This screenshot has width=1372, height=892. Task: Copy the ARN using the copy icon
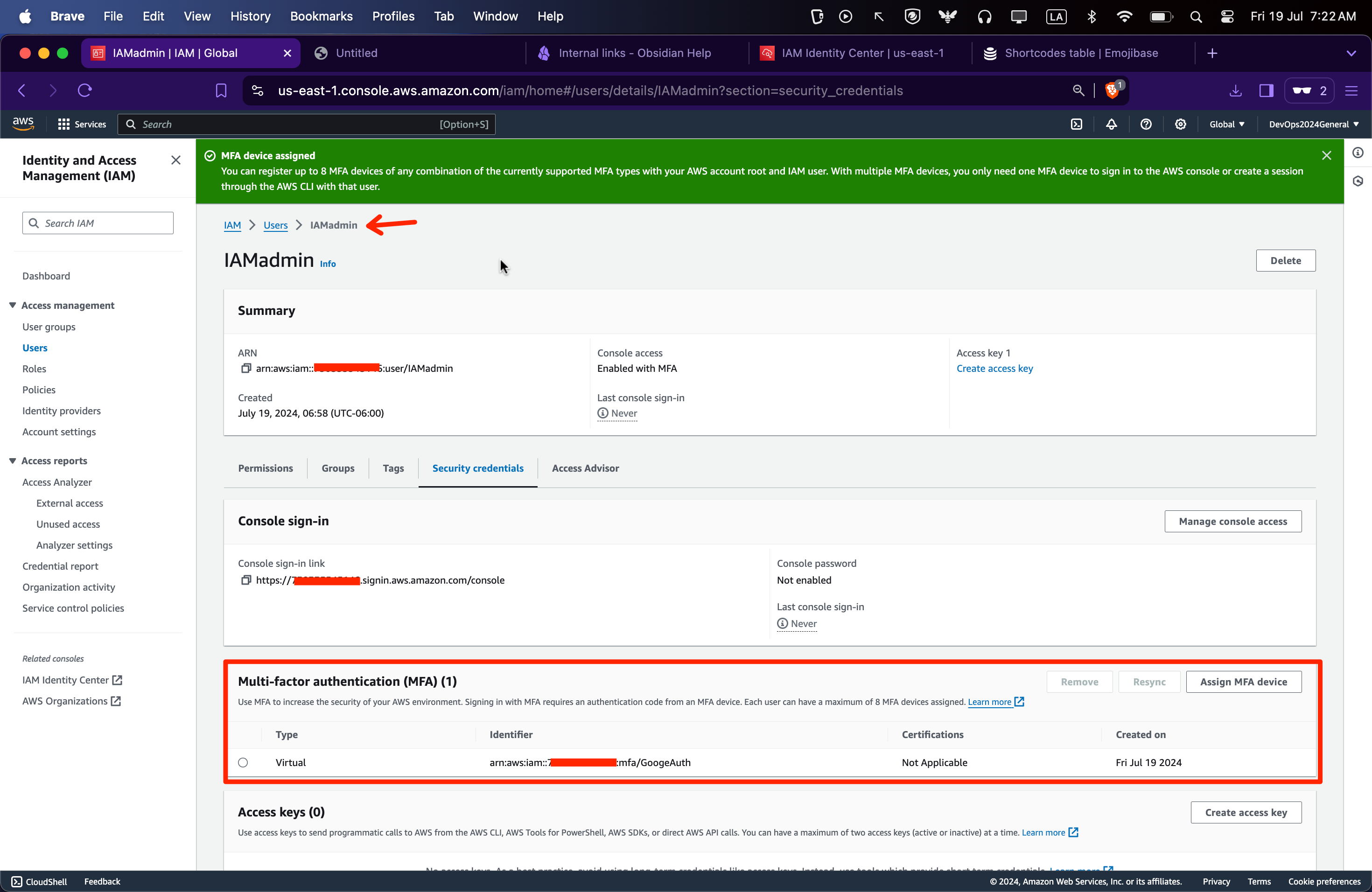click(x=246, y=368)
